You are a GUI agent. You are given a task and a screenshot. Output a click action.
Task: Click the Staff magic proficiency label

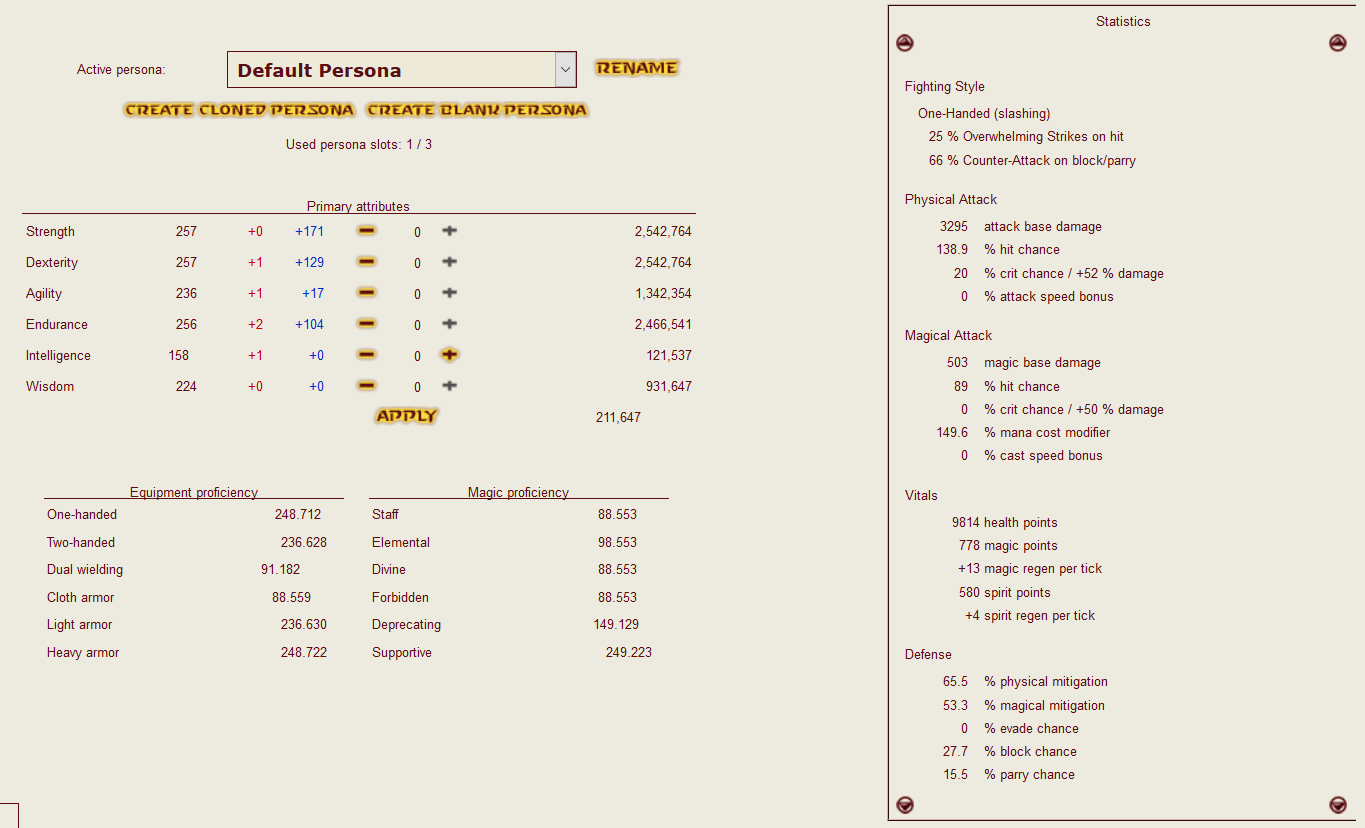click(x=385, y=515)
